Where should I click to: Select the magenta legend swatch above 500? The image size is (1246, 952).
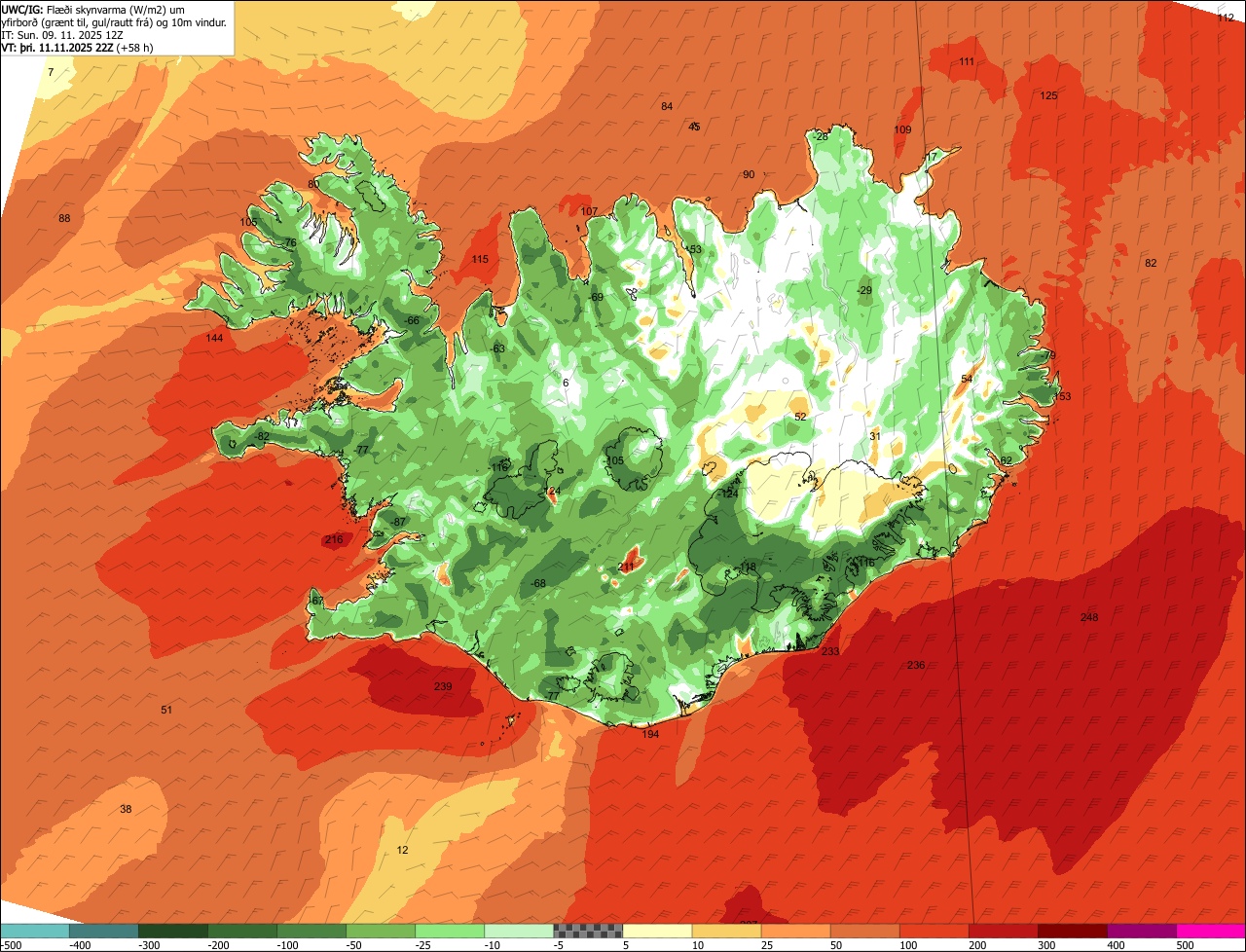1211,931
